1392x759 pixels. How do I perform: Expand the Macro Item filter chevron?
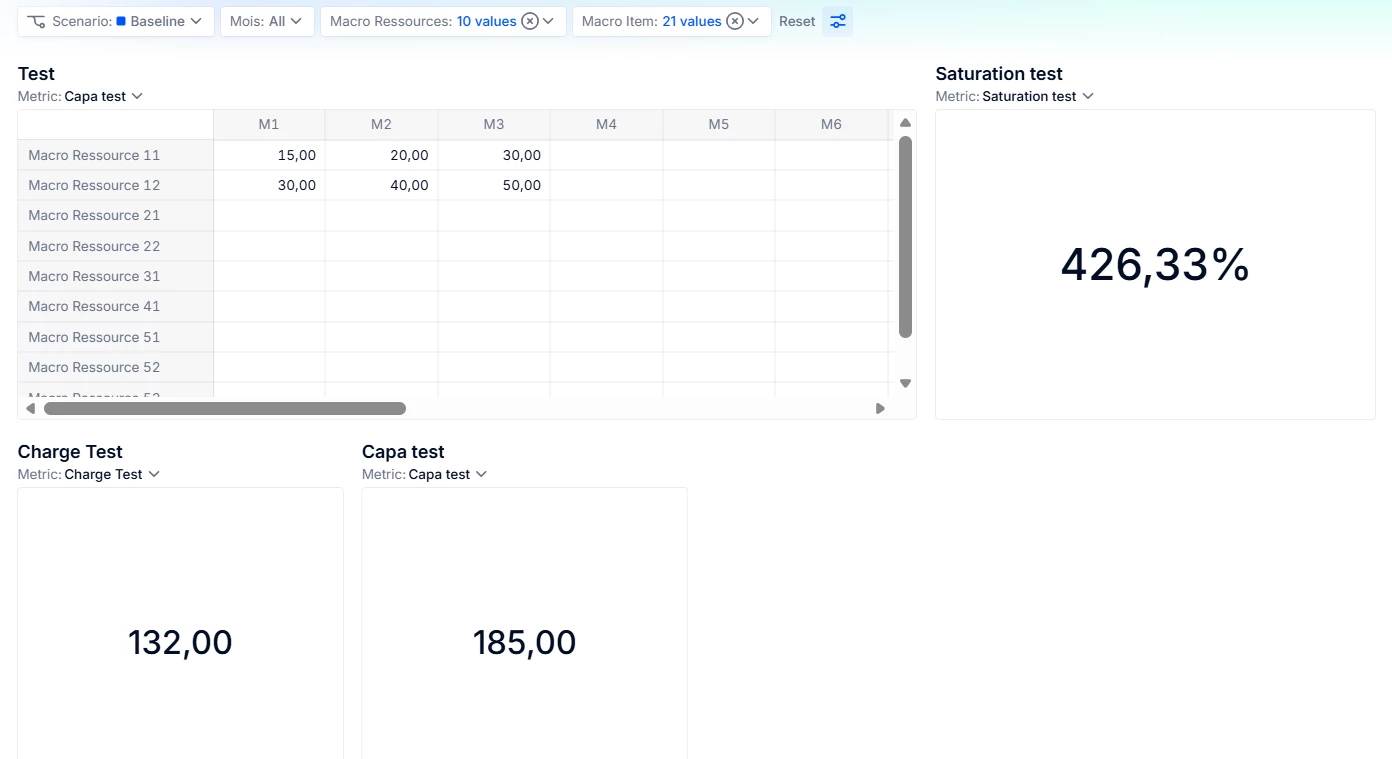(753, 21)
